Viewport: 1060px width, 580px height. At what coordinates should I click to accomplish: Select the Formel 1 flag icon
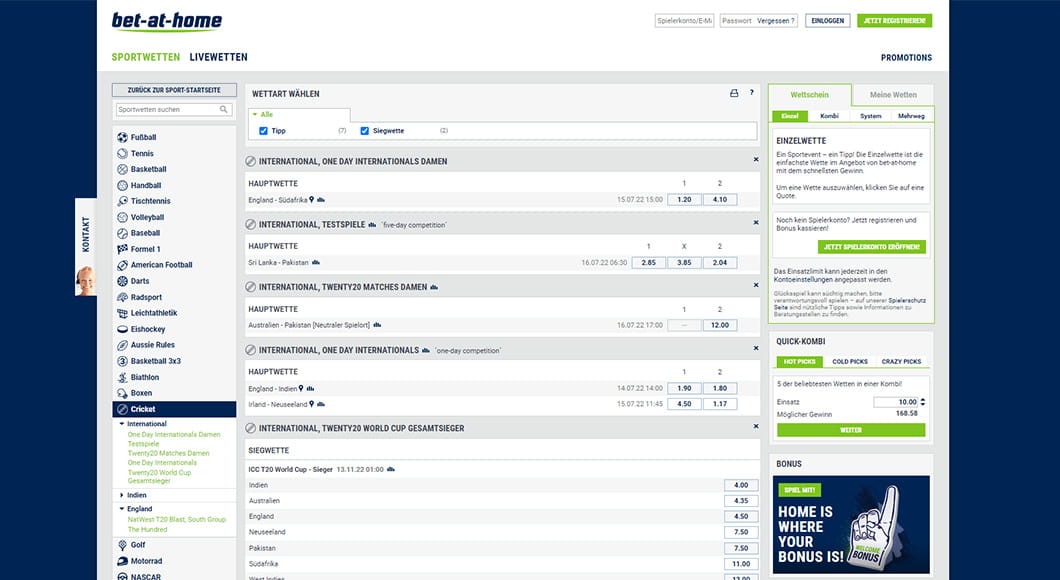click(x=122, y=249)
